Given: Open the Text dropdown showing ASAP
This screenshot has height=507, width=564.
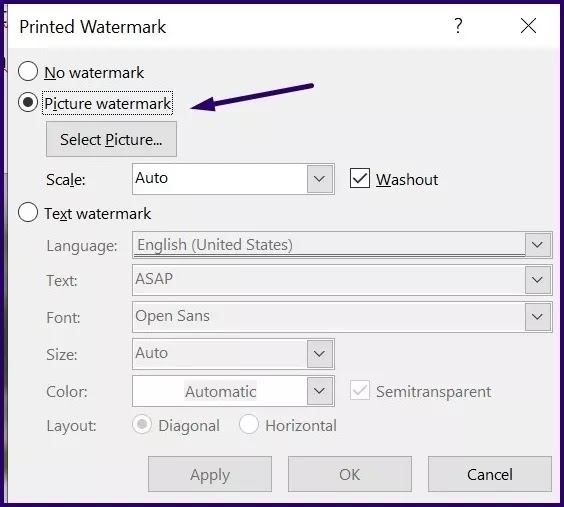Looking at the screenshot, I should coord(537,280).
